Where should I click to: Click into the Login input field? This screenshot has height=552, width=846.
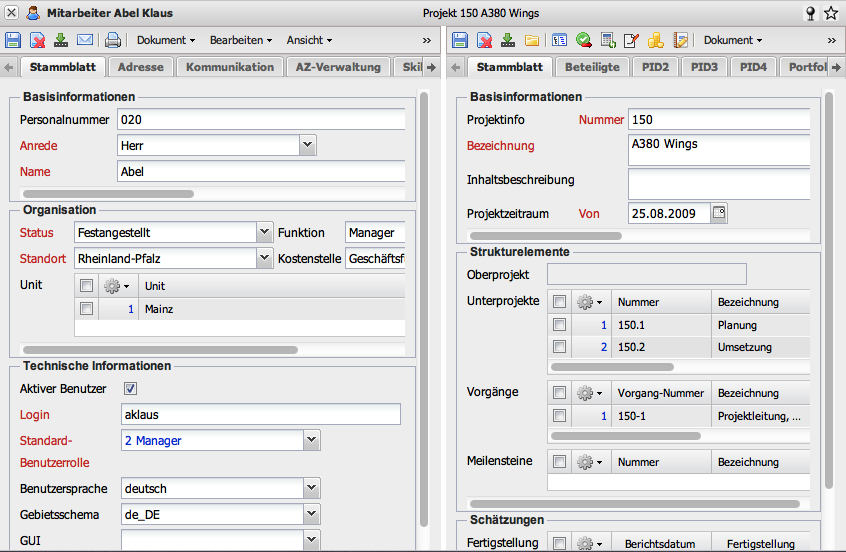tap(260, 414)
